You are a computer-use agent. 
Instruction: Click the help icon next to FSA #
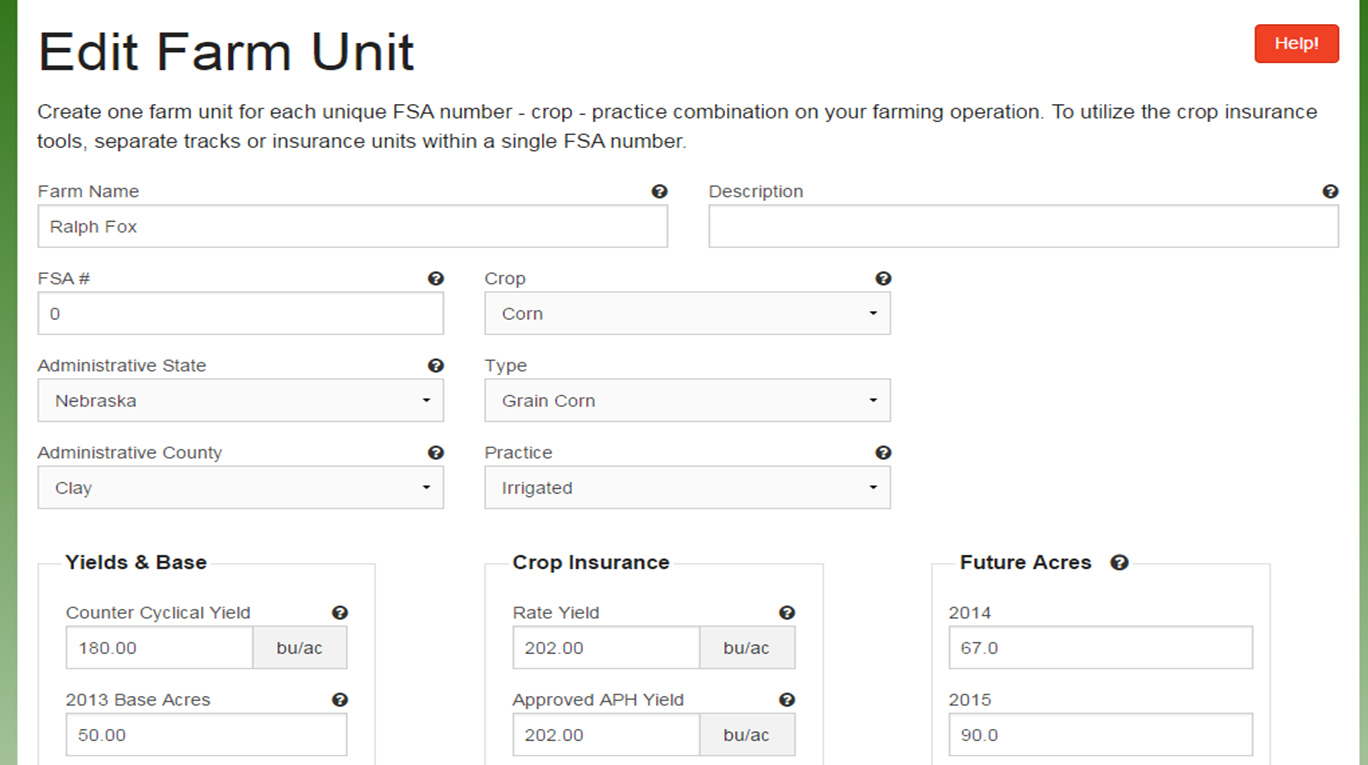(435, 279)
